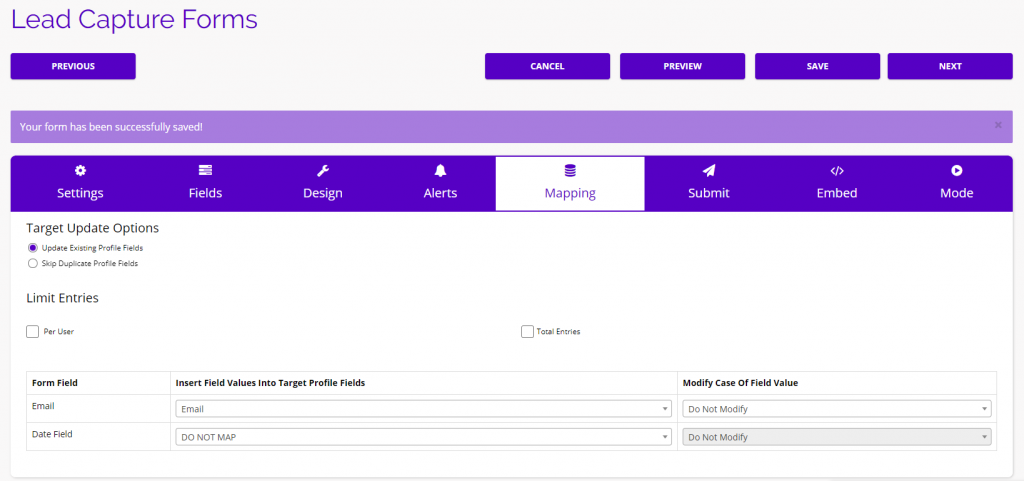Viewport: 1024px width, 481px height.
Task: Switch to the Embed tab
Action: [837, 183]
